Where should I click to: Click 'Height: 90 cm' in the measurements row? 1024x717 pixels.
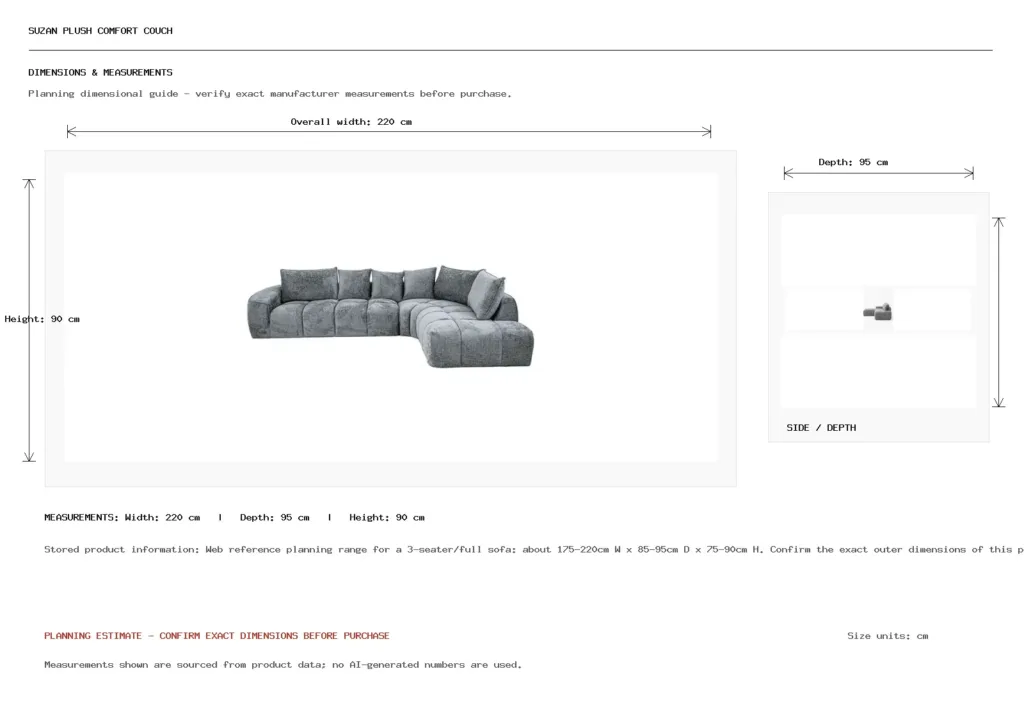coord(387,517)
